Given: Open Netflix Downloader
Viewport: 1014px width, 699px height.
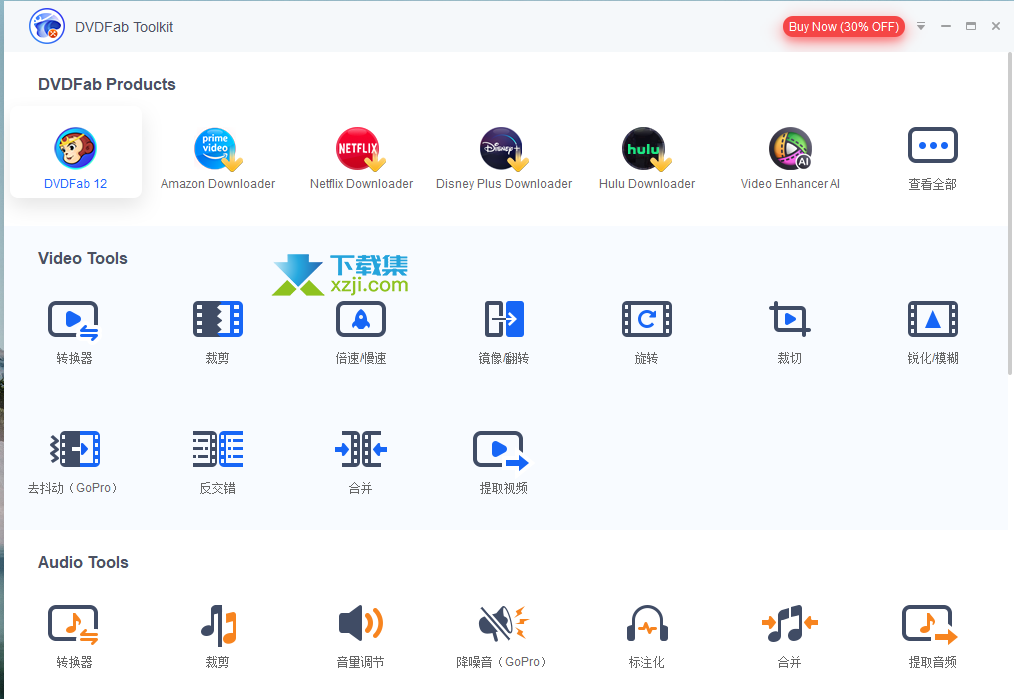Looking at the screenshot, I should [x=361, y=158].
